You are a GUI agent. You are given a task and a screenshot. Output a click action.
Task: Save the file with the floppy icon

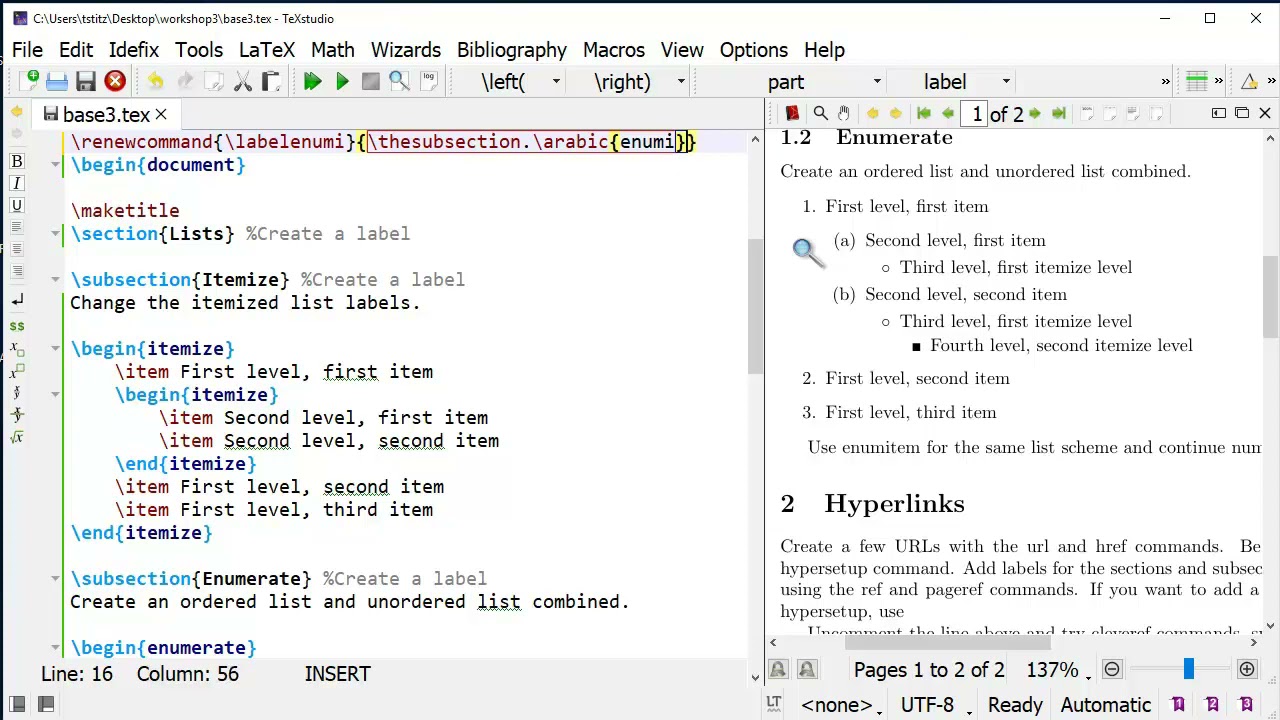[x=86, y=82]
